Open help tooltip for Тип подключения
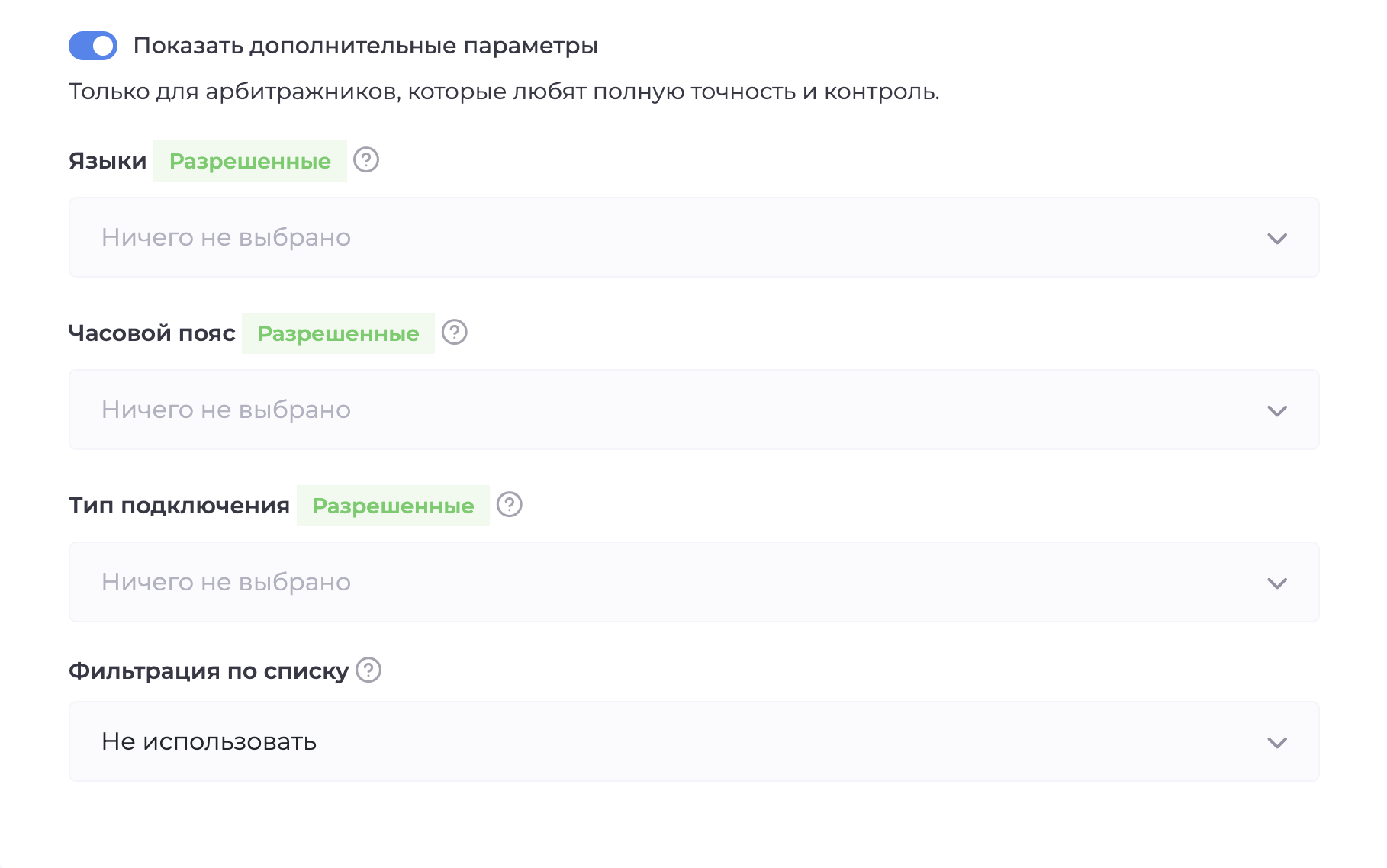The image size is (1387, 868). pyautogui.click(x=509, y=504)
